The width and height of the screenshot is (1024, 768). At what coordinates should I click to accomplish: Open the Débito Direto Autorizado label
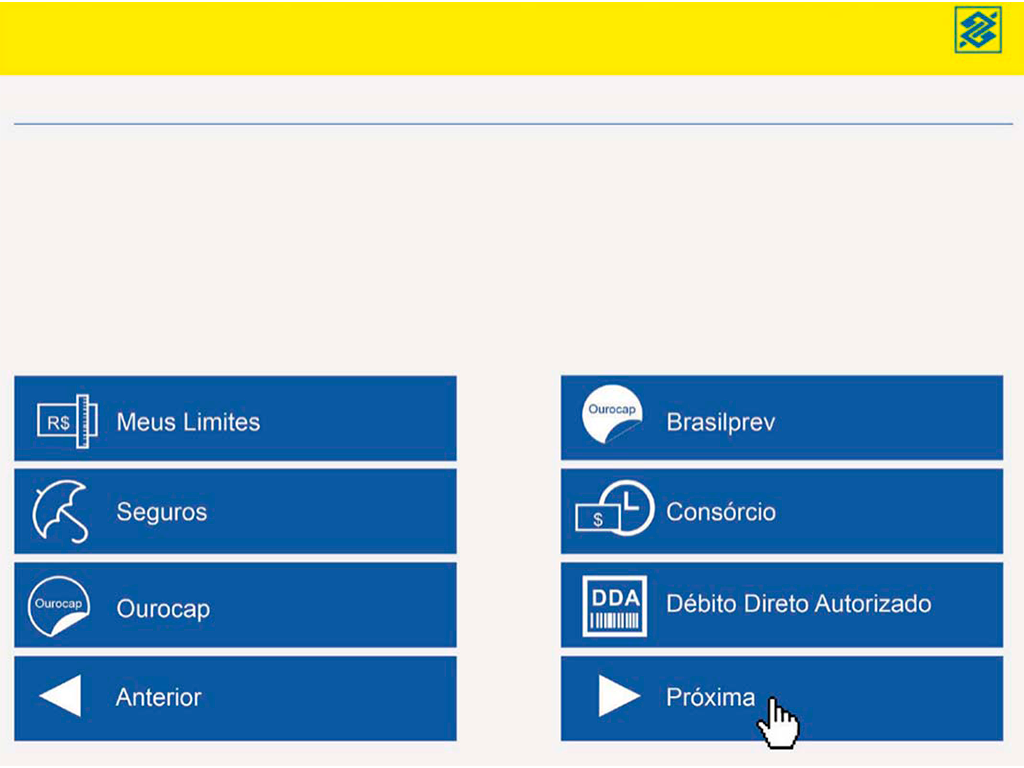(x=799, y=603)
